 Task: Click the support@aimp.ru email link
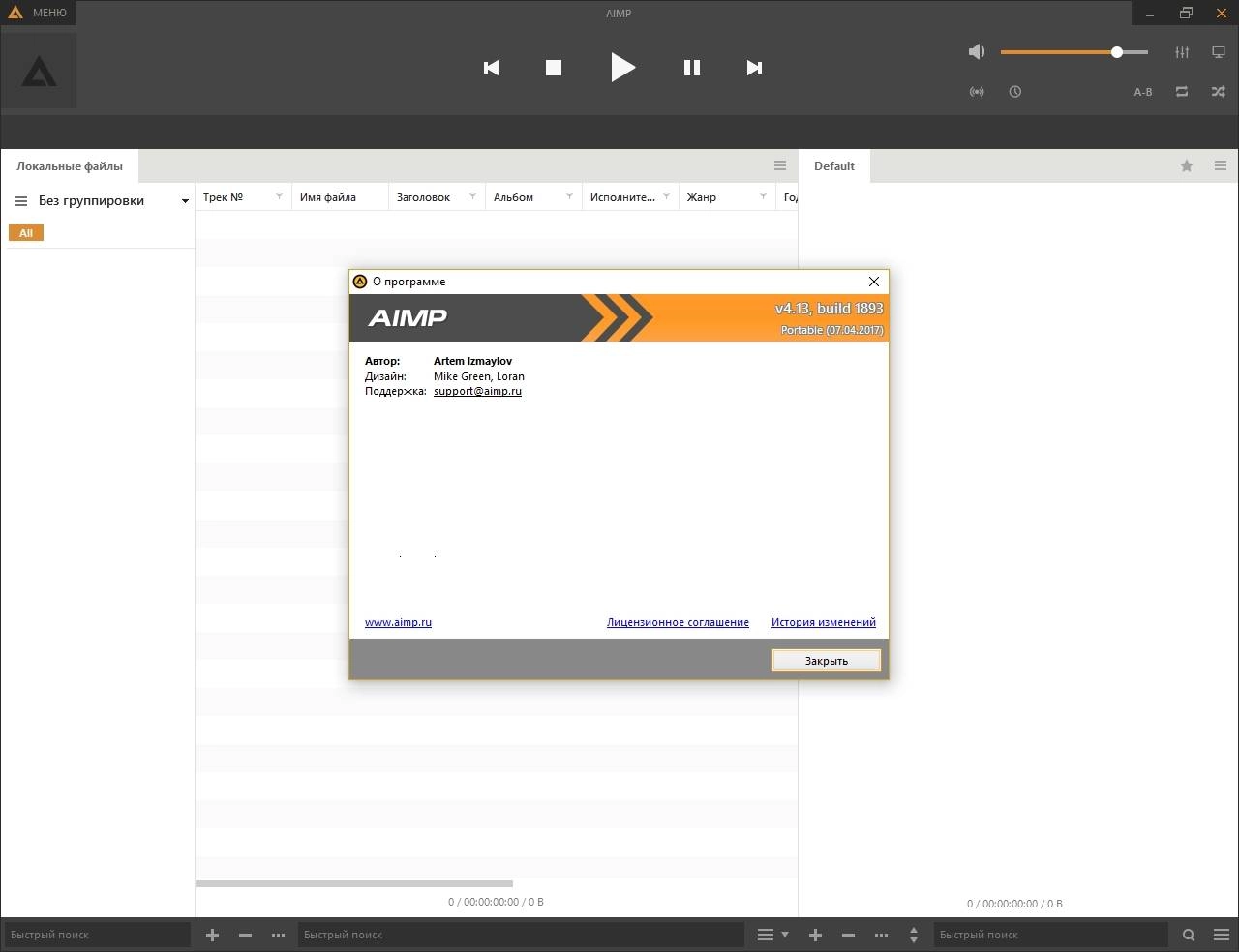[477, 391]
